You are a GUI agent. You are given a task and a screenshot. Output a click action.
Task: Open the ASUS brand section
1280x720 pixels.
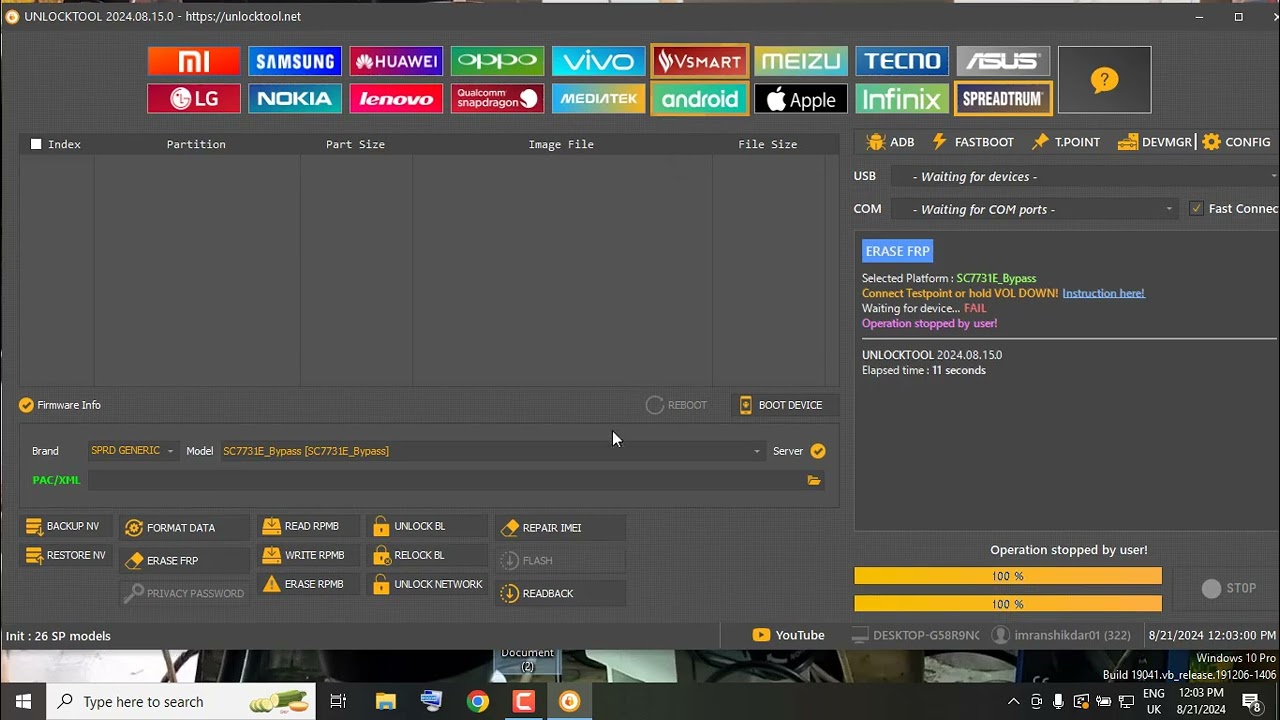click(x=1003, y=61)
